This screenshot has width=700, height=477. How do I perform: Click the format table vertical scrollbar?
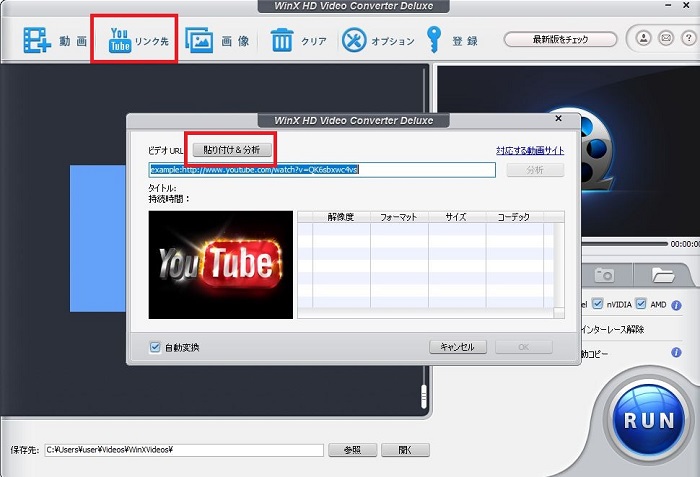pyautogui.click(x=559, y=265)
